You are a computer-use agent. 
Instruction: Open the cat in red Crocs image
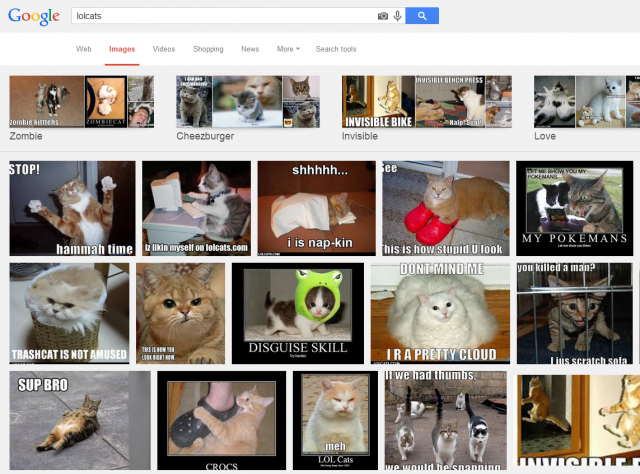(x=446, y=208)
